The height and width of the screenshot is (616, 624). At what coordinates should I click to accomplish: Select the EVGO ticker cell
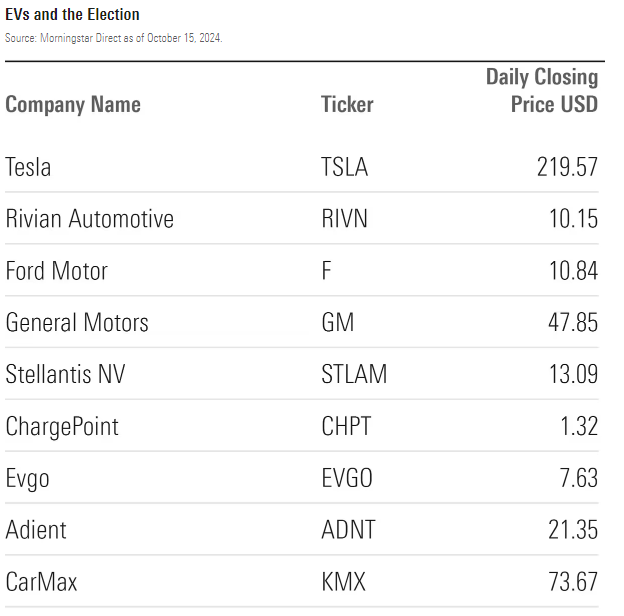point(347,479)
